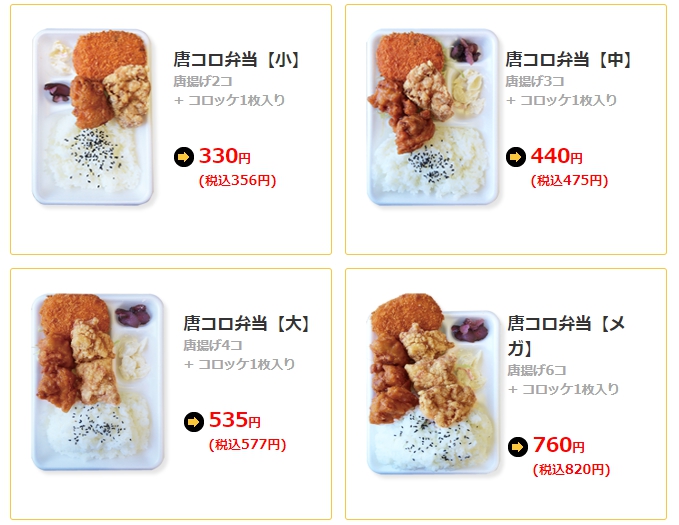Select the 唐コロ弁当【大】 title
Image resolution: width=679 pixels, height=525 pixels.
[x=246, y=324]
